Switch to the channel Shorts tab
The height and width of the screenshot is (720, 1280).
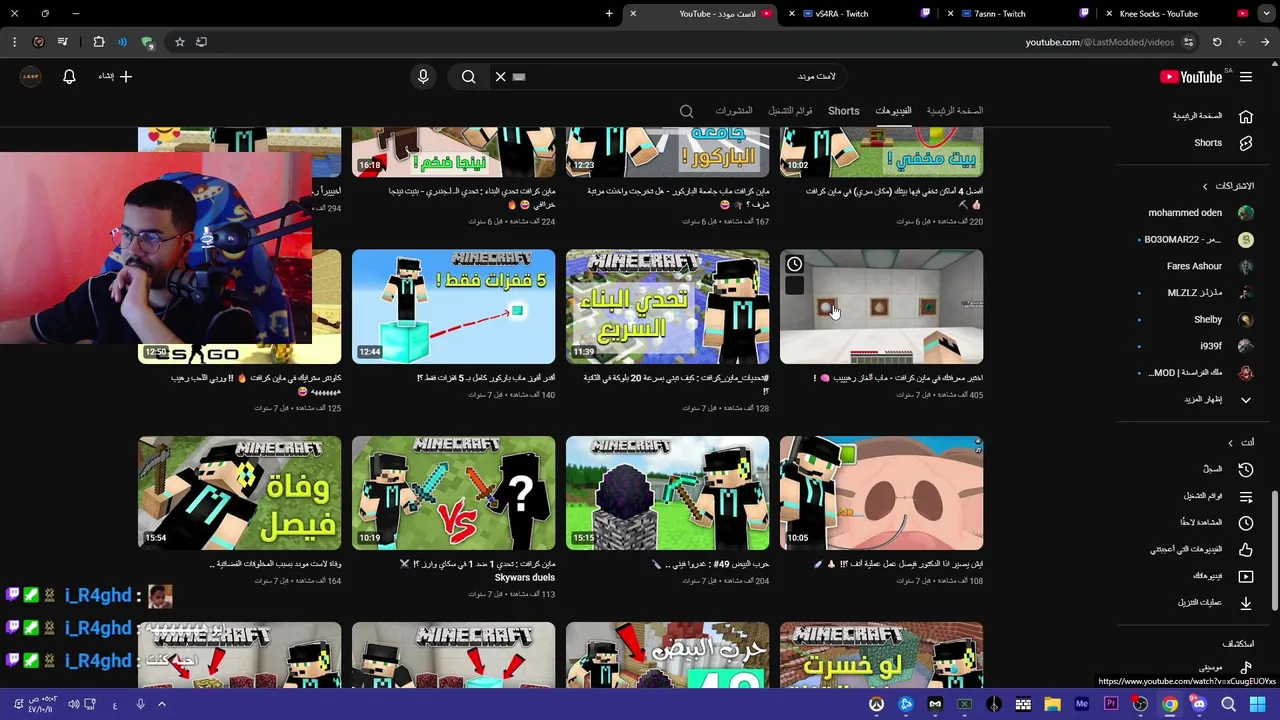[843, 111]
